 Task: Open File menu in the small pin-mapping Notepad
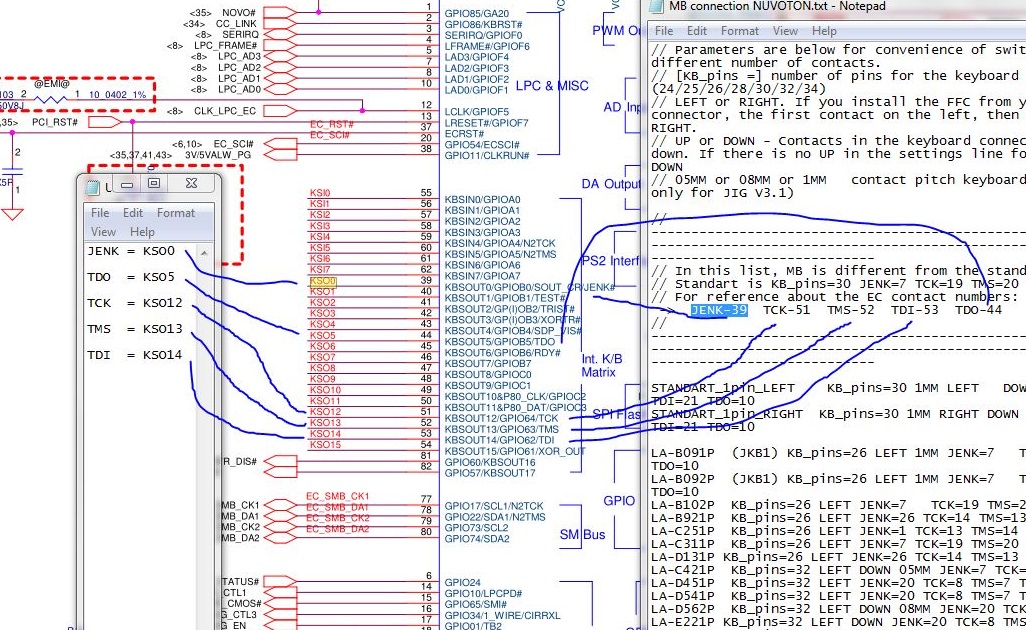coord(100,213)
